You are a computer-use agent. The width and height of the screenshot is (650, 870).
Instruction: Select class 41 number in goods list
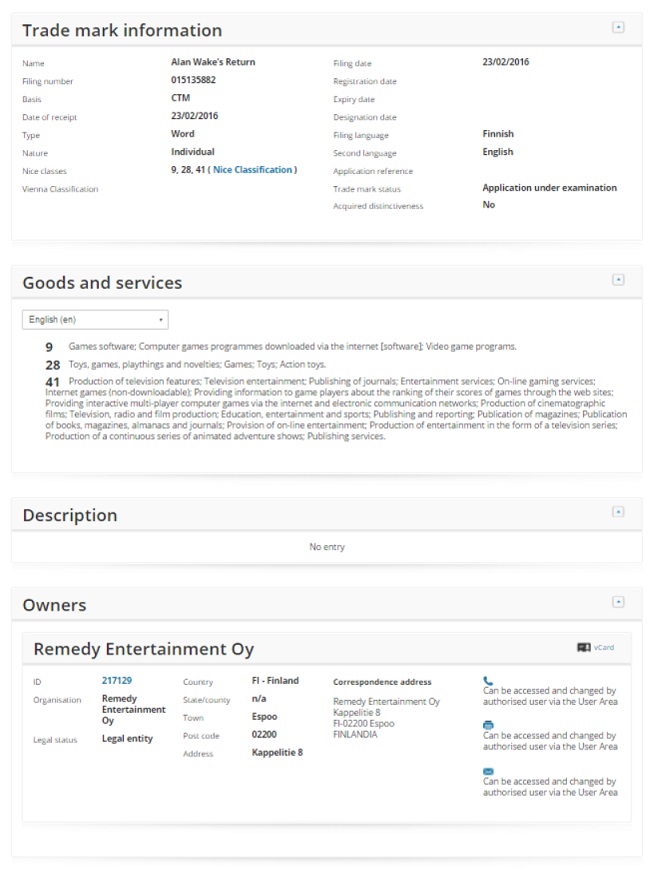[x=52, y=382]
